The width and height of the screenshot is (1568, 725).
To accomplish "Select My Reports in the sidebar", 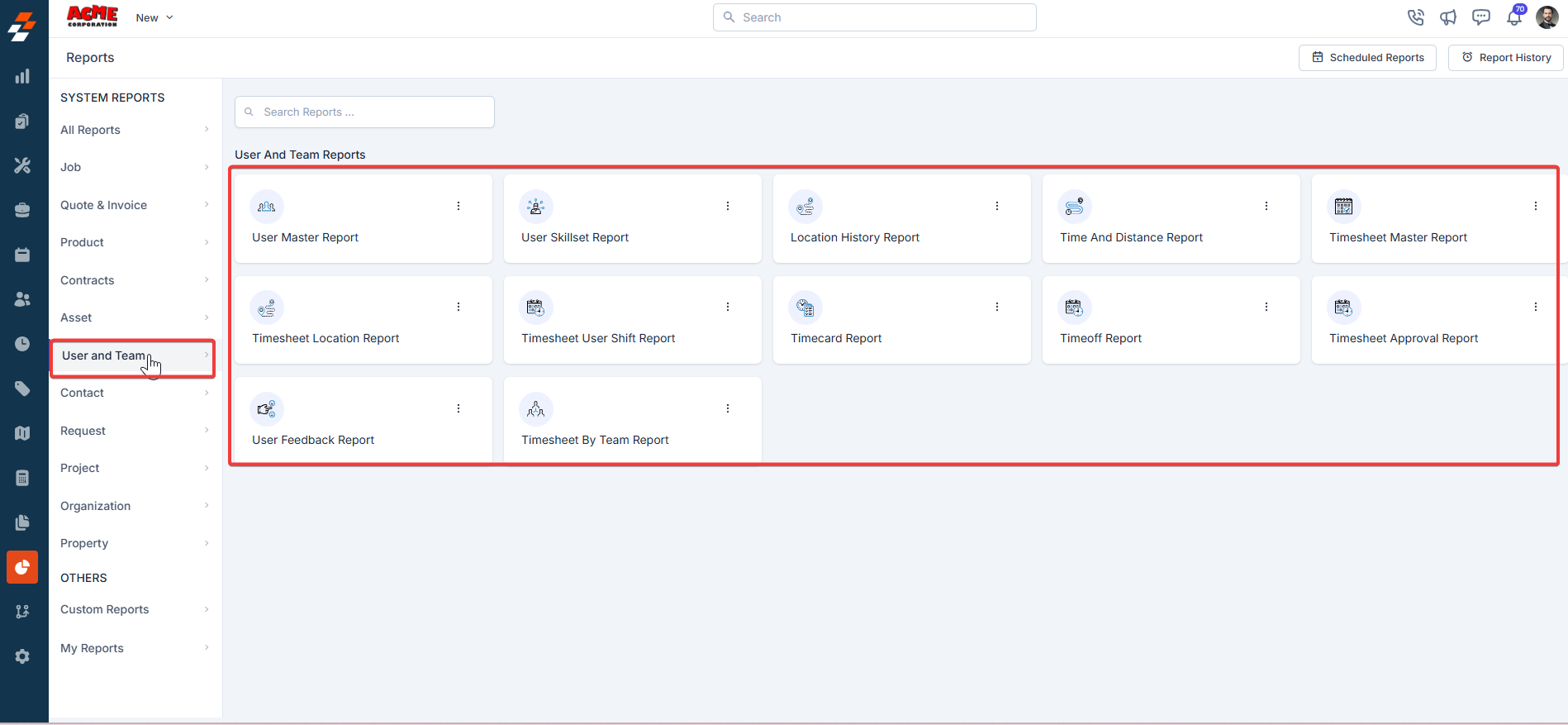I will [135, 648].
